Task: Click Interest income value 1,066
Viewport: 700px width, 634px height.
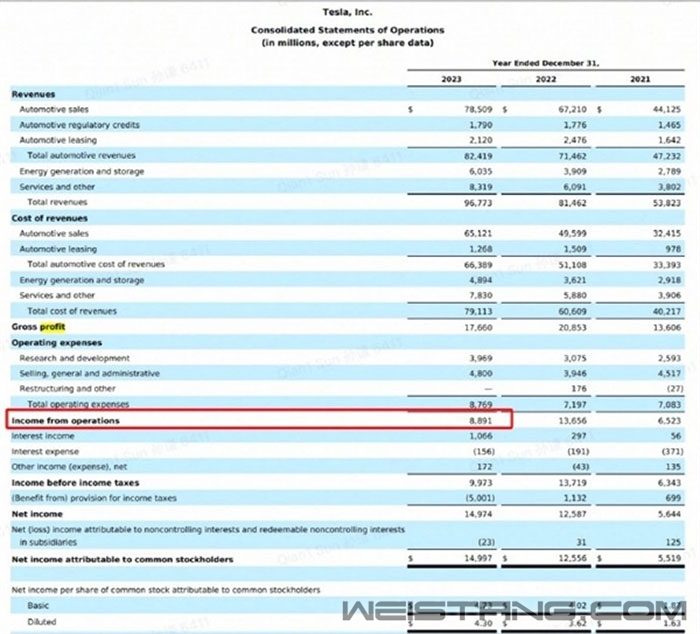Action: [x=481, y=436]
